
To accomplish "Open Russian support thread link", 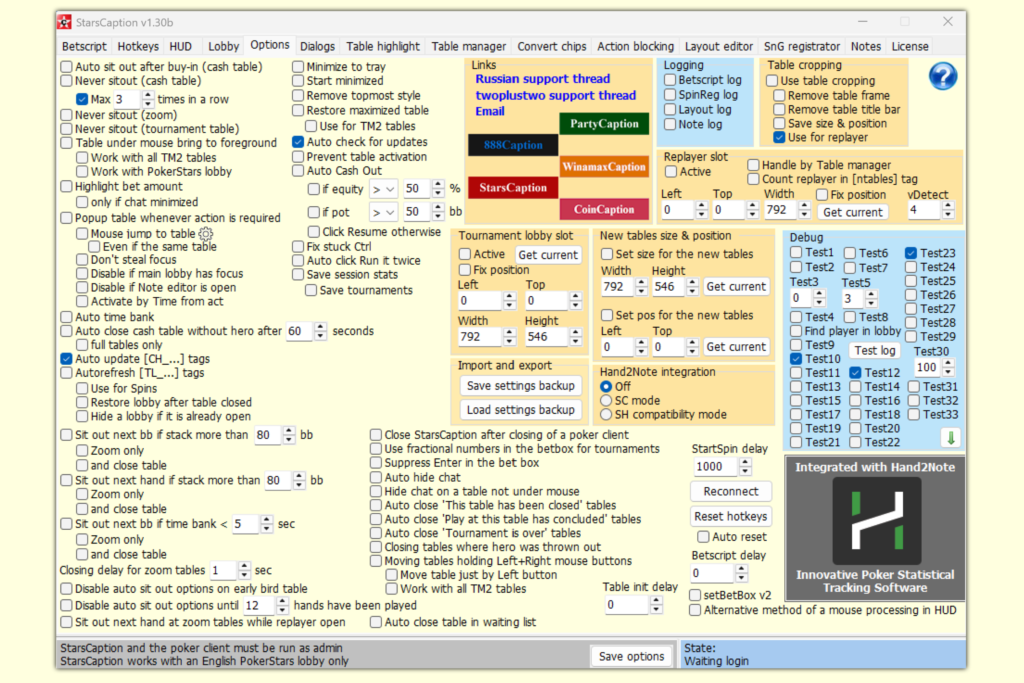I will coord(542,79).
